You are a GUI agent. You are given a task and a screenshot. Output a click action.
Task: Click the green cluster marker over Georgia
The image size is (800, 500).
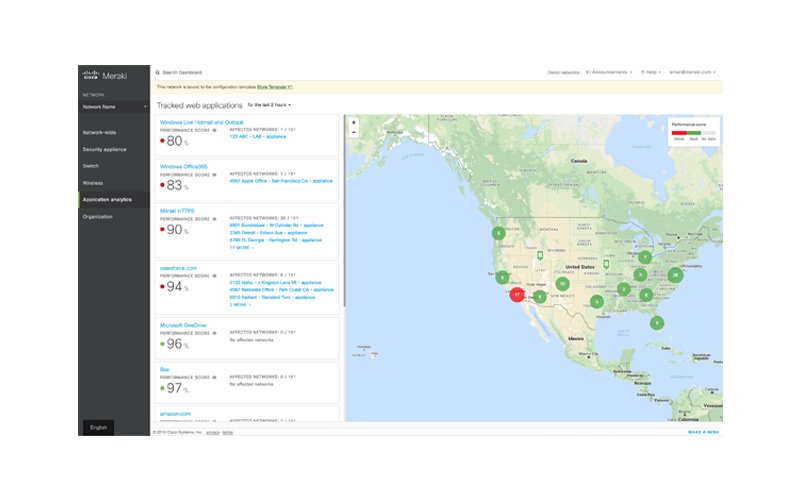pos(646,295)
